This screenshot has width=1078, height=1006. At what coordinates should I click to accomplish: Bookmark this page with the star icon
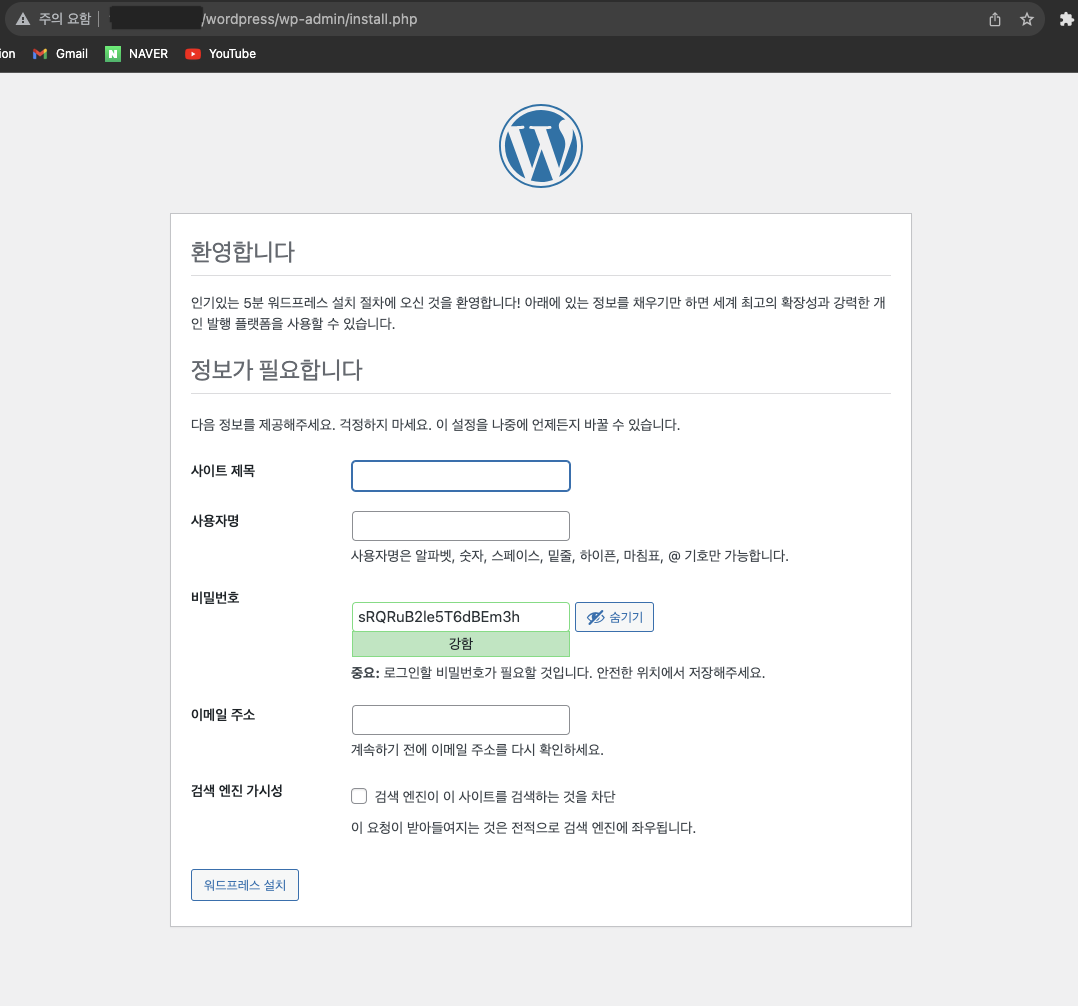(1026, 19)
